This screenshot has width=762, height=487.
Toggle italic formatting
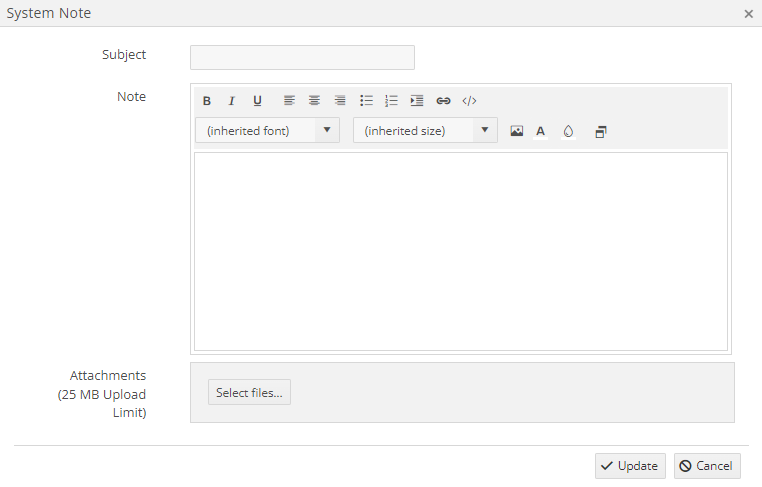[232, 101]
